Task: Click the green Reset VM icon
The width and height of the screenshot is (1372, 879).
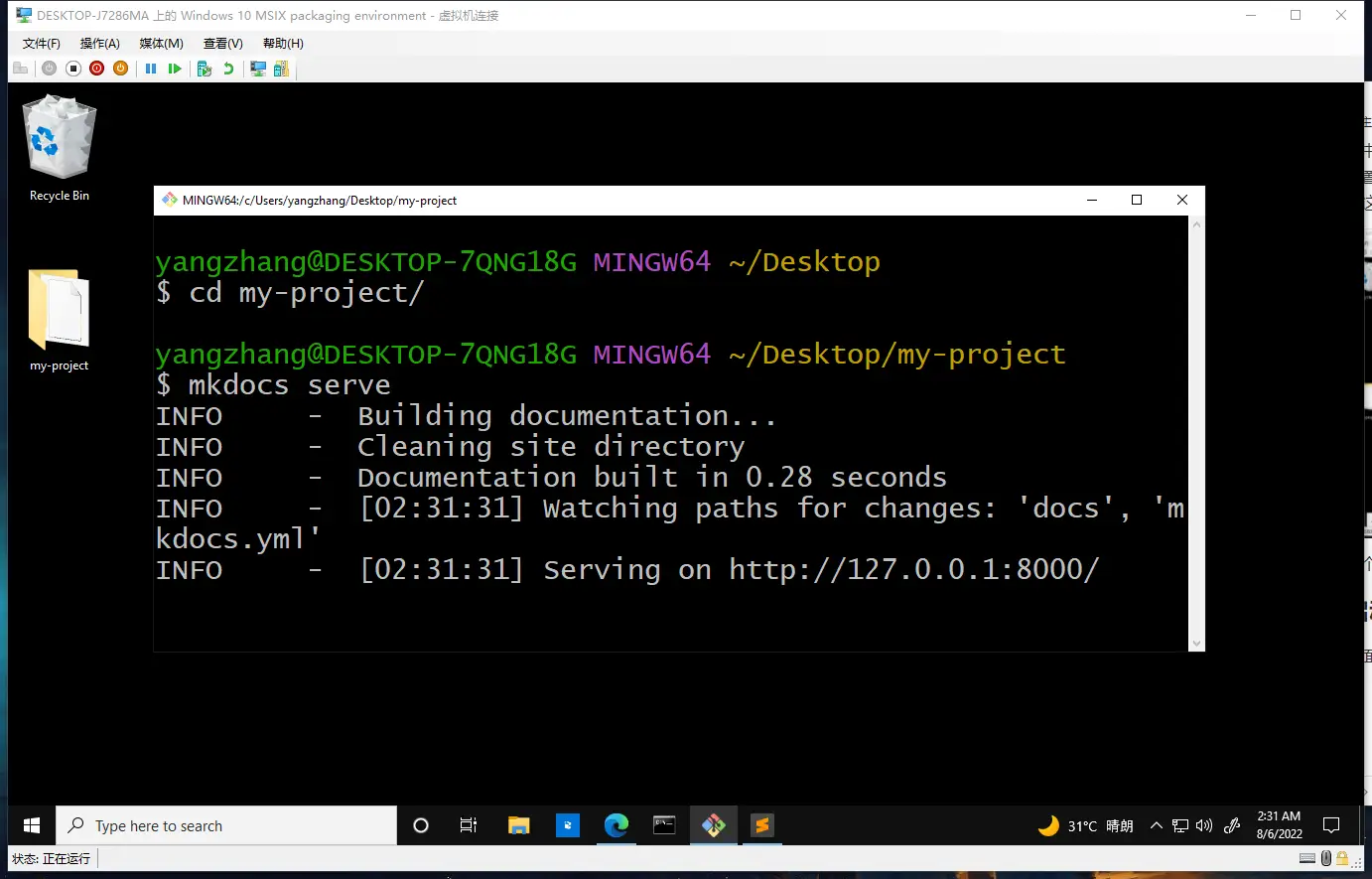Action: coord(175,69)
